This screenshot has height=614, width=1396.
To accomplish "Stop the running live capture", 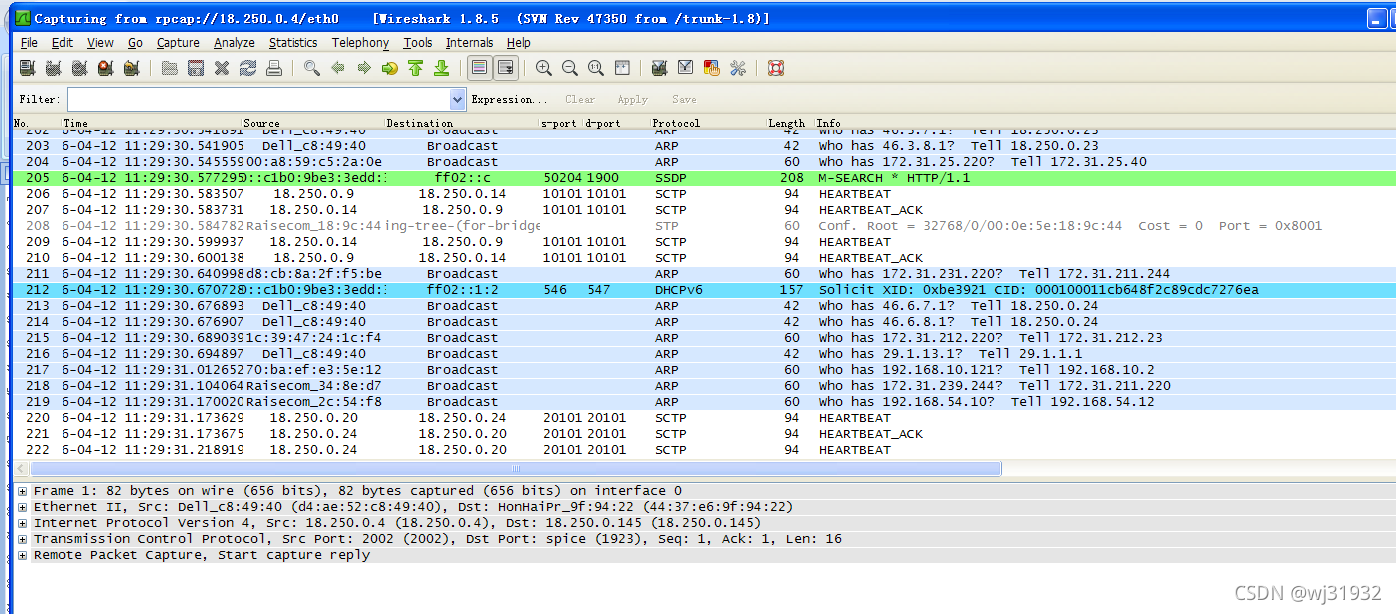I will point(105,68).
